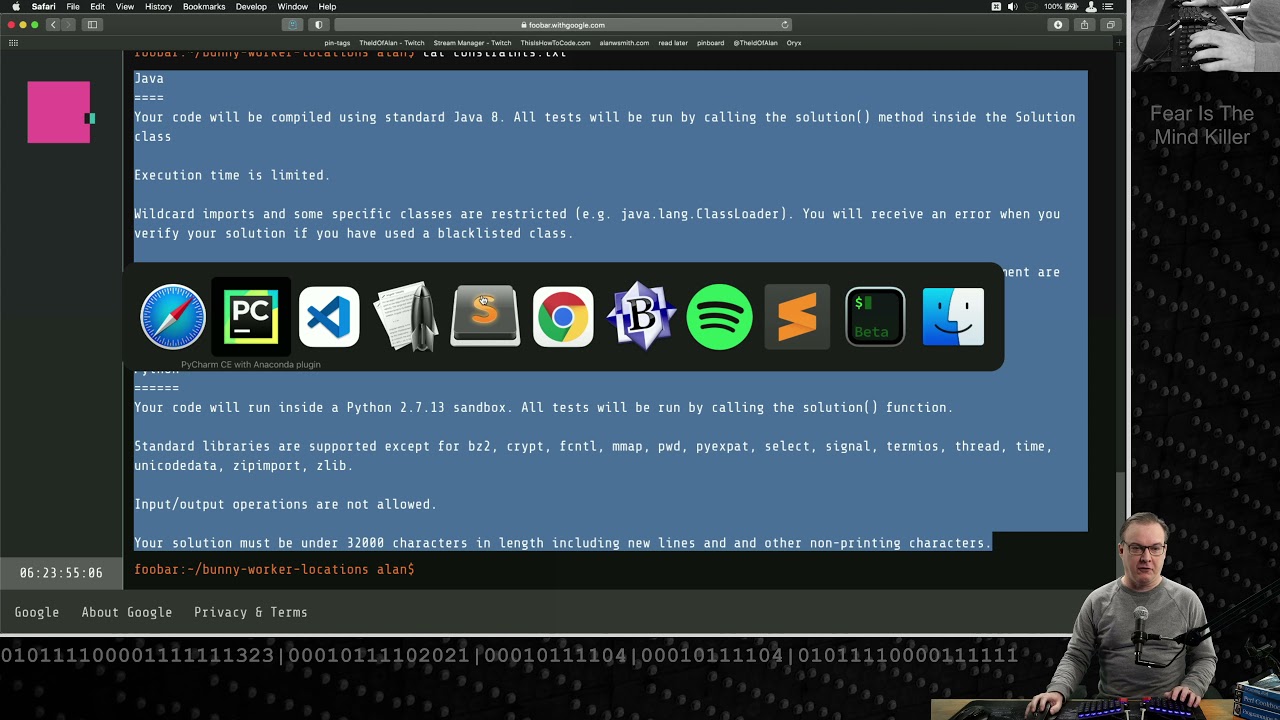Reload the page with refresh icon
Screen dimensions: 1280x720
point(785,25)
